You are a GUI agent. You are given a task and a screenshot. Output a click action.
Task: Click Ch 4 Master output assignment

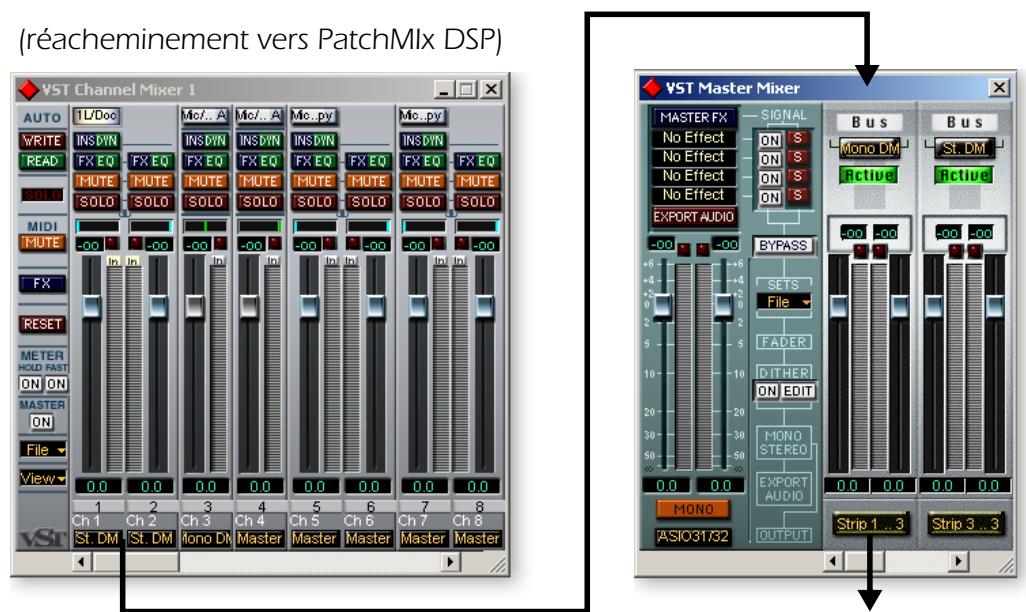257,538
